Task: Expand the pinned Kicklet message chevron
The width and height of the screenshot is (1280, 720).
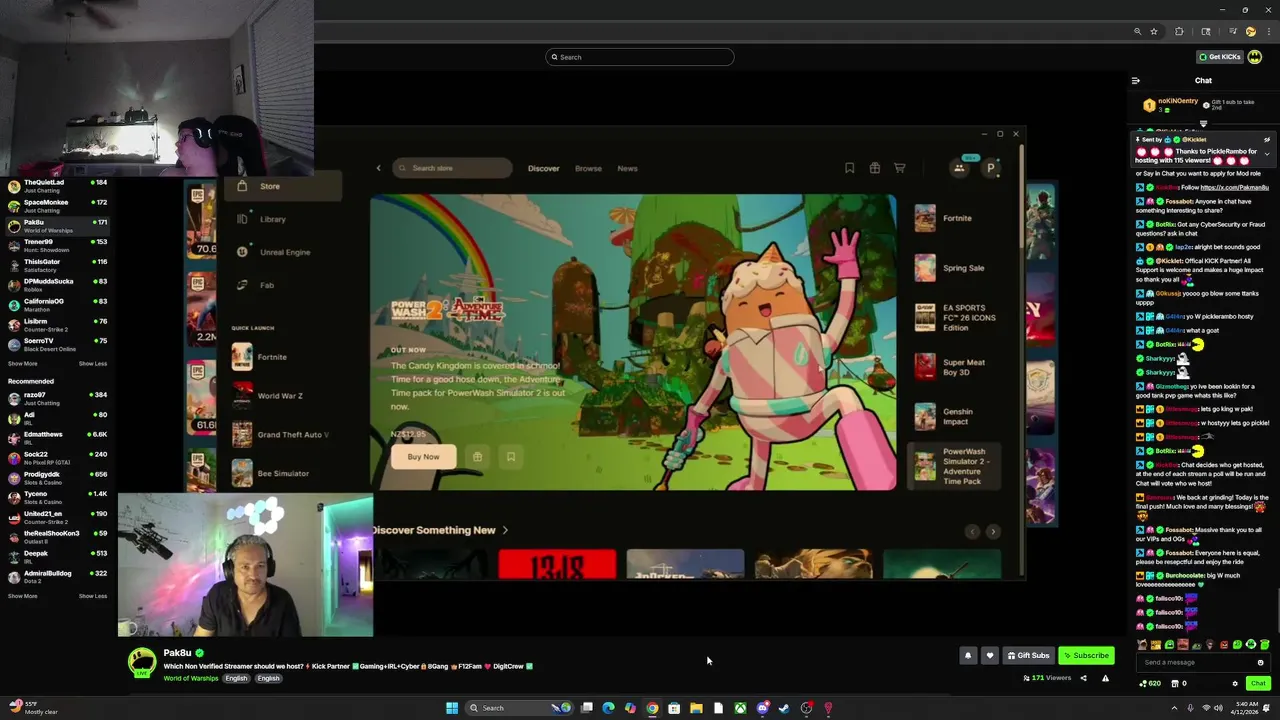Action: 1267,154
